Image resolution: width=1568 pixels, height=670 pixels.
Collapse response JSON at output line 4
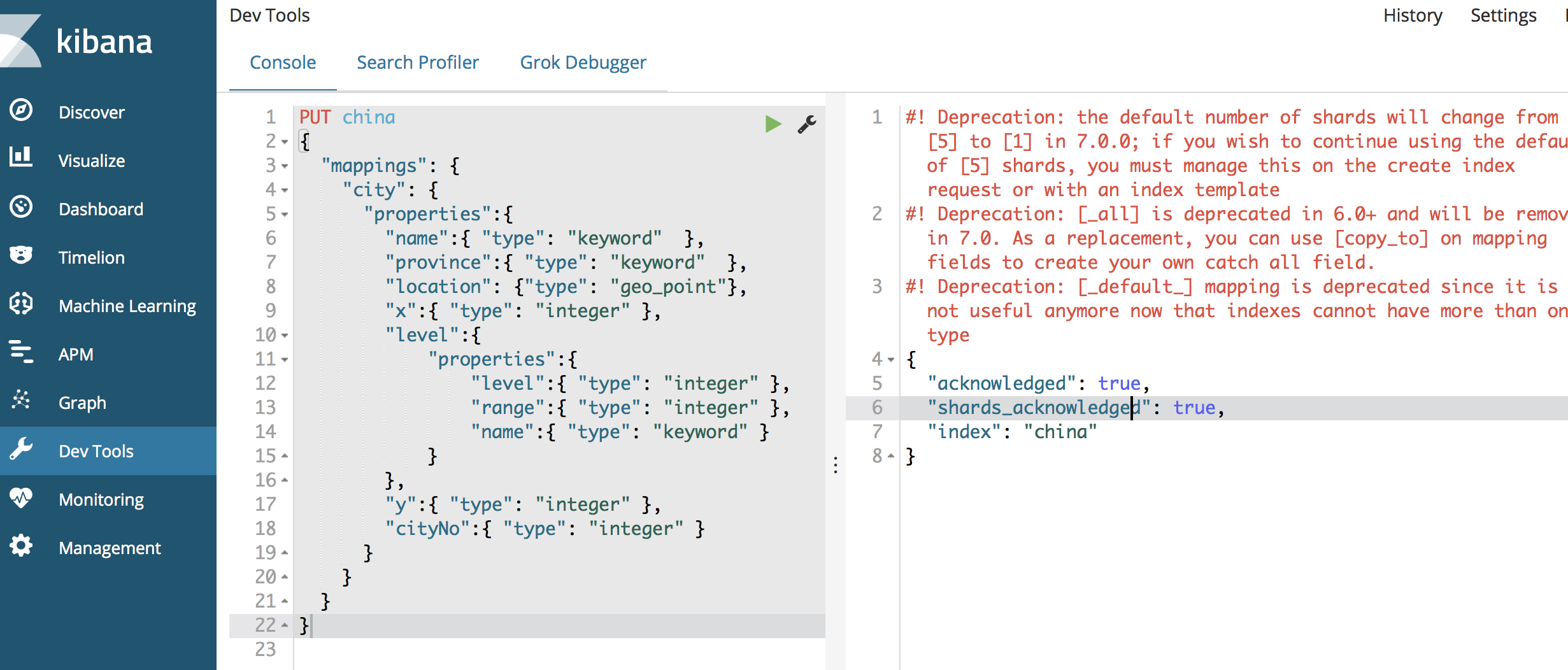(891, 360)
